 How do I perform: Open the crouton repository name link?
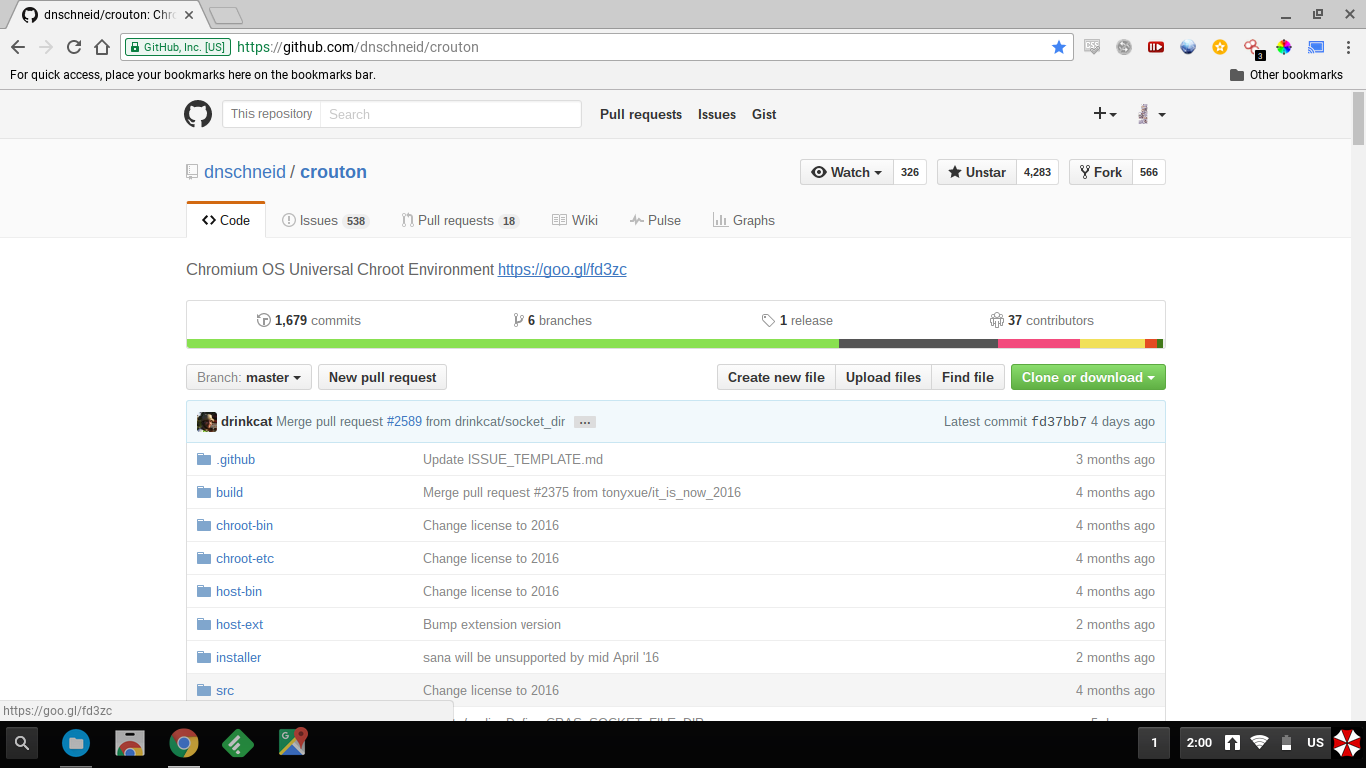(x=334, y=172)
